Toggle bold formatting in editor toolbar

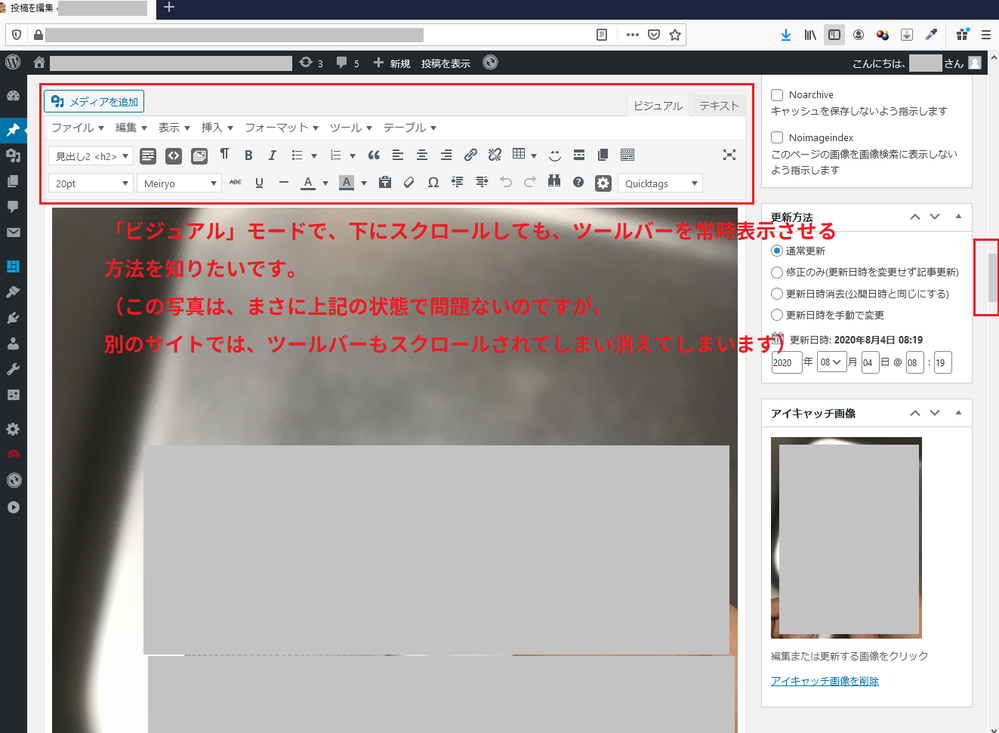coord(248,155)
